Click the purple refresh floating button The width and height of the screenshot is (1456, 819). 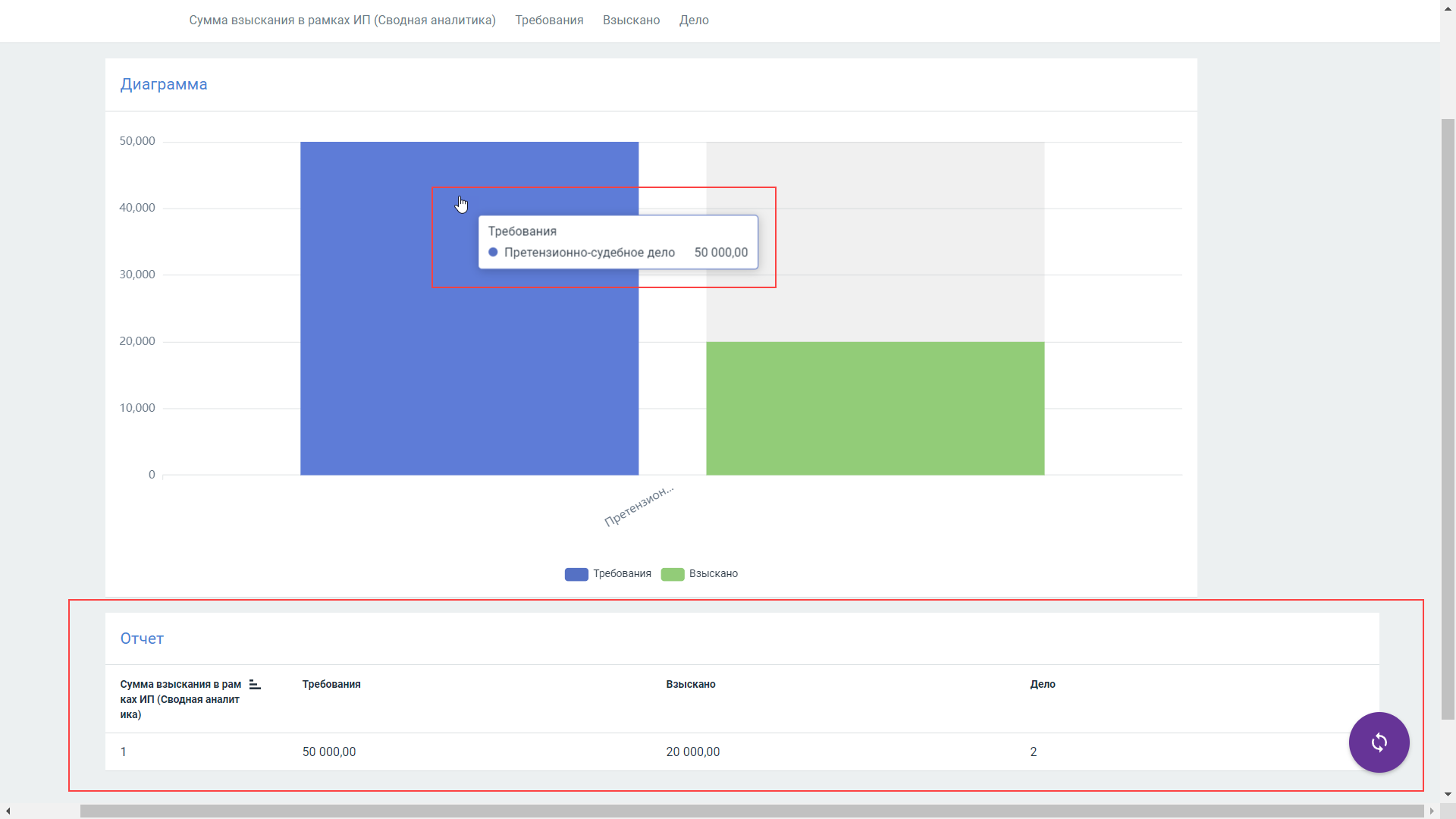coord(1379,742)
